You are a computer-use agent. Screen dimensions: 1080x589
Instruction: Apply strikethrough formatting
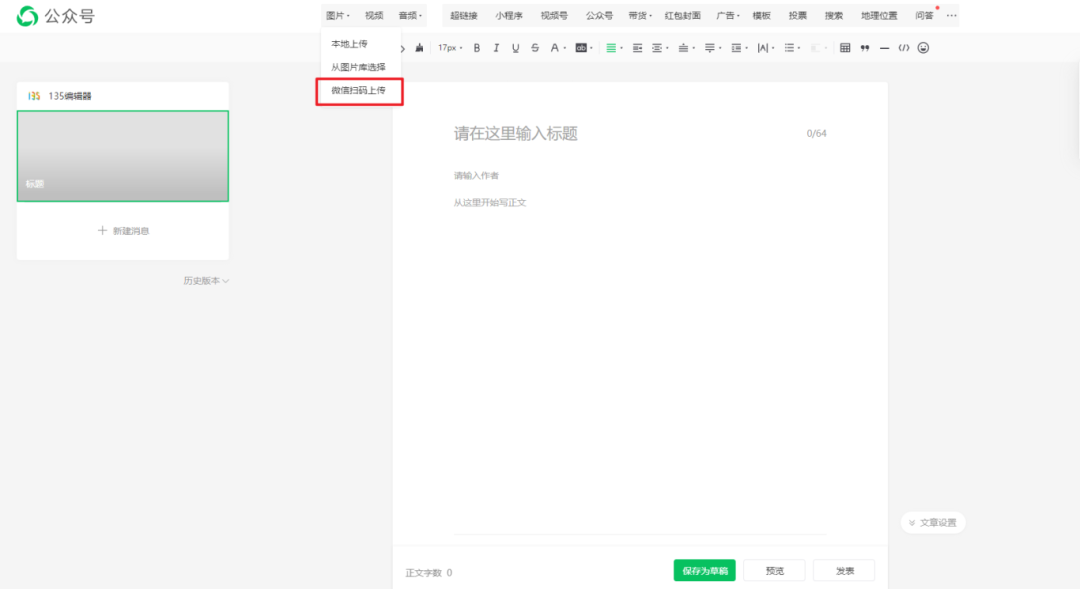(535, 48)
